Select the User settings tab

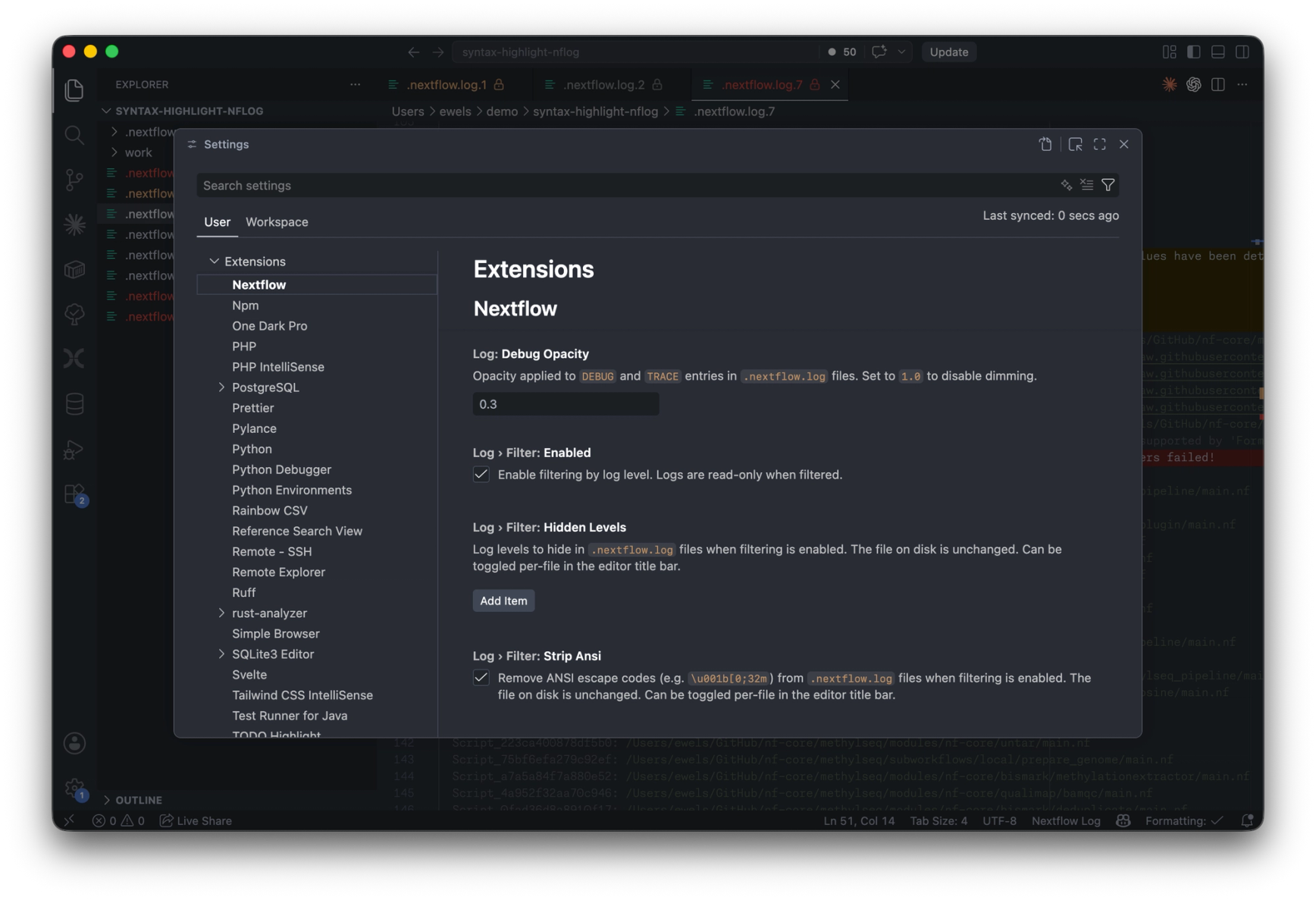(217, 221)
